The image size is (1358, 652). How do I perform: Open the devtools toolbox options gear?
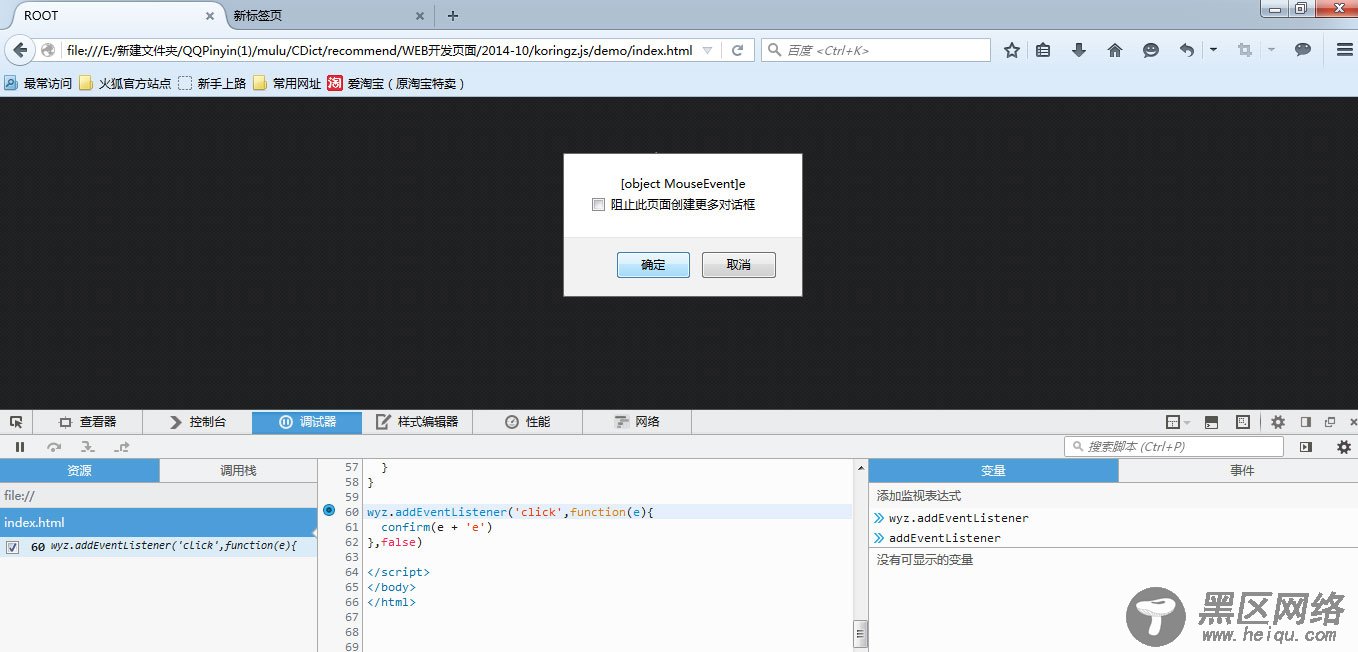coord(1278,422)
